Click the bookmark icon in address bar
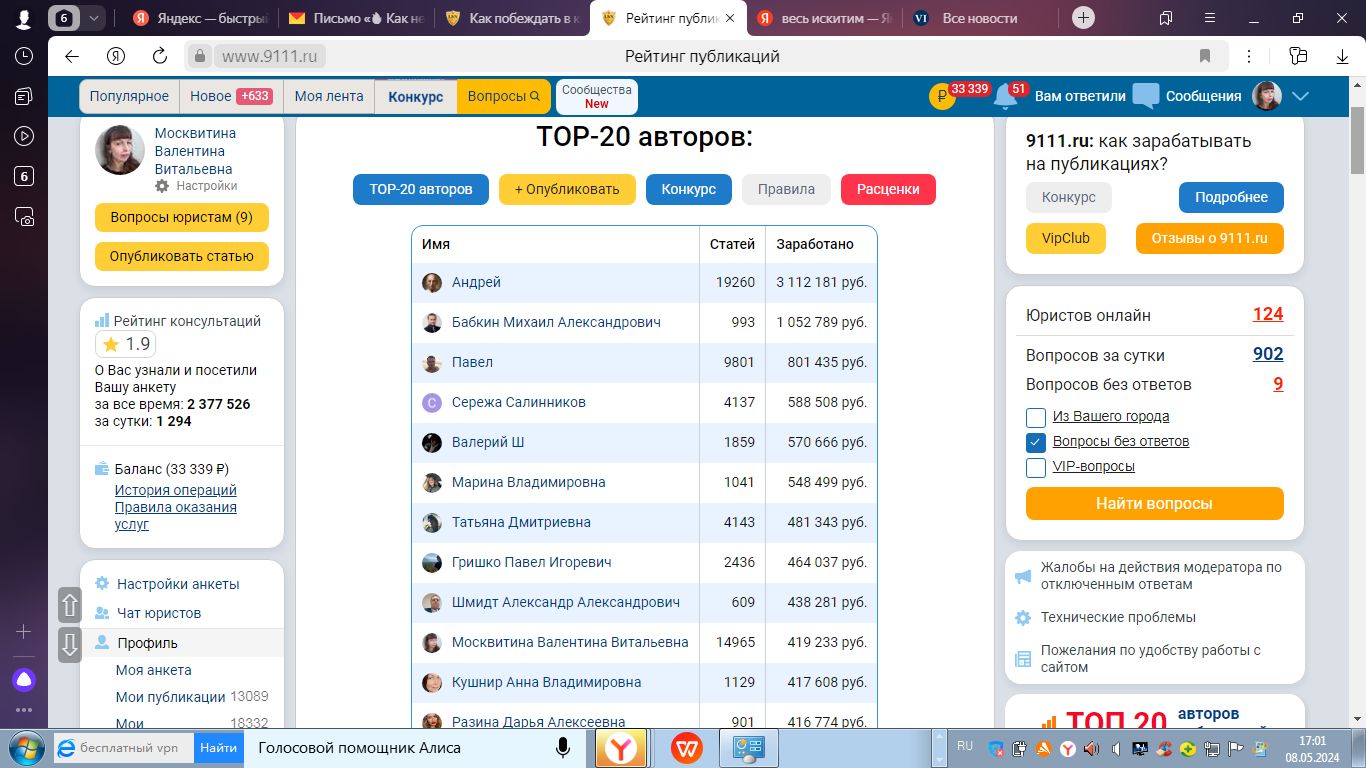The height and width of the screenshot is (768, 1366). (1205, 56)
